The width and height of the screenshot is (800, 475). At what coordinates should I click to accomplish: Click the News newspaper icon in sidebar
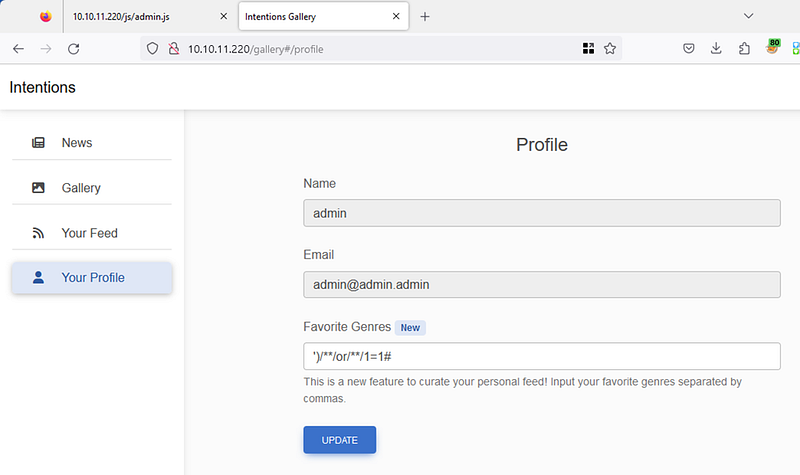[x=38, y=143]
